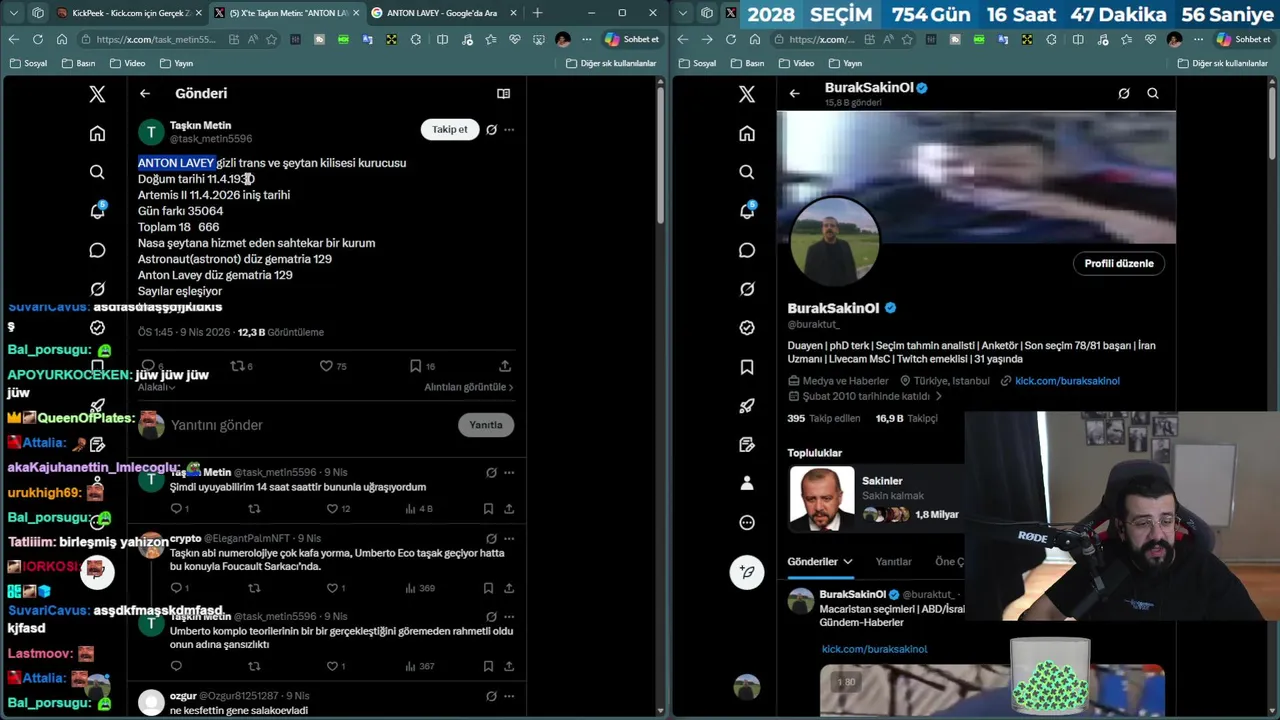Image resolution: width=1280 pixels, height=720 pixels.
Task: Click BurakSakinOl profile avatar photo
Action: [x=835, y=241]
